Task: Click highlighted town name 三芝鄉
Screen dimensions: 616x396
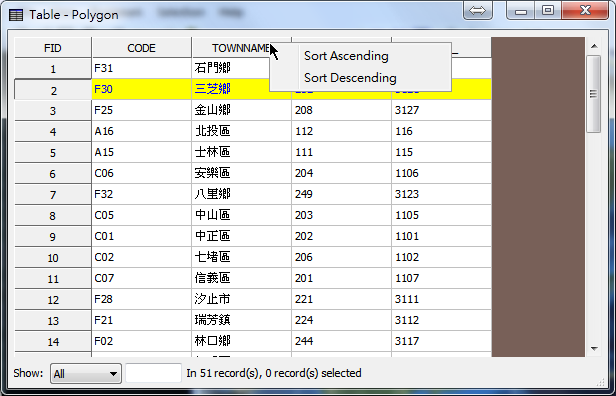Action: coord(213,89)
